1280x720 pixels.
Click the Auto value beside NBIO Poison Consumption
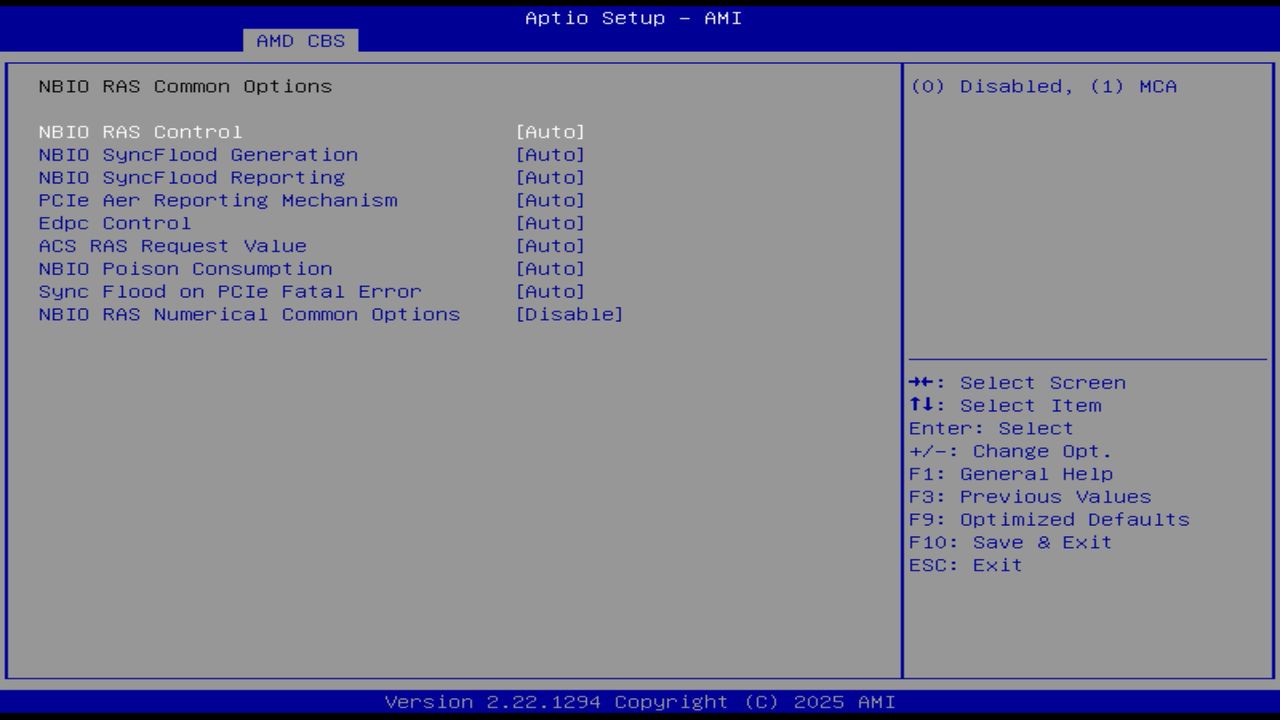point(551,268)
